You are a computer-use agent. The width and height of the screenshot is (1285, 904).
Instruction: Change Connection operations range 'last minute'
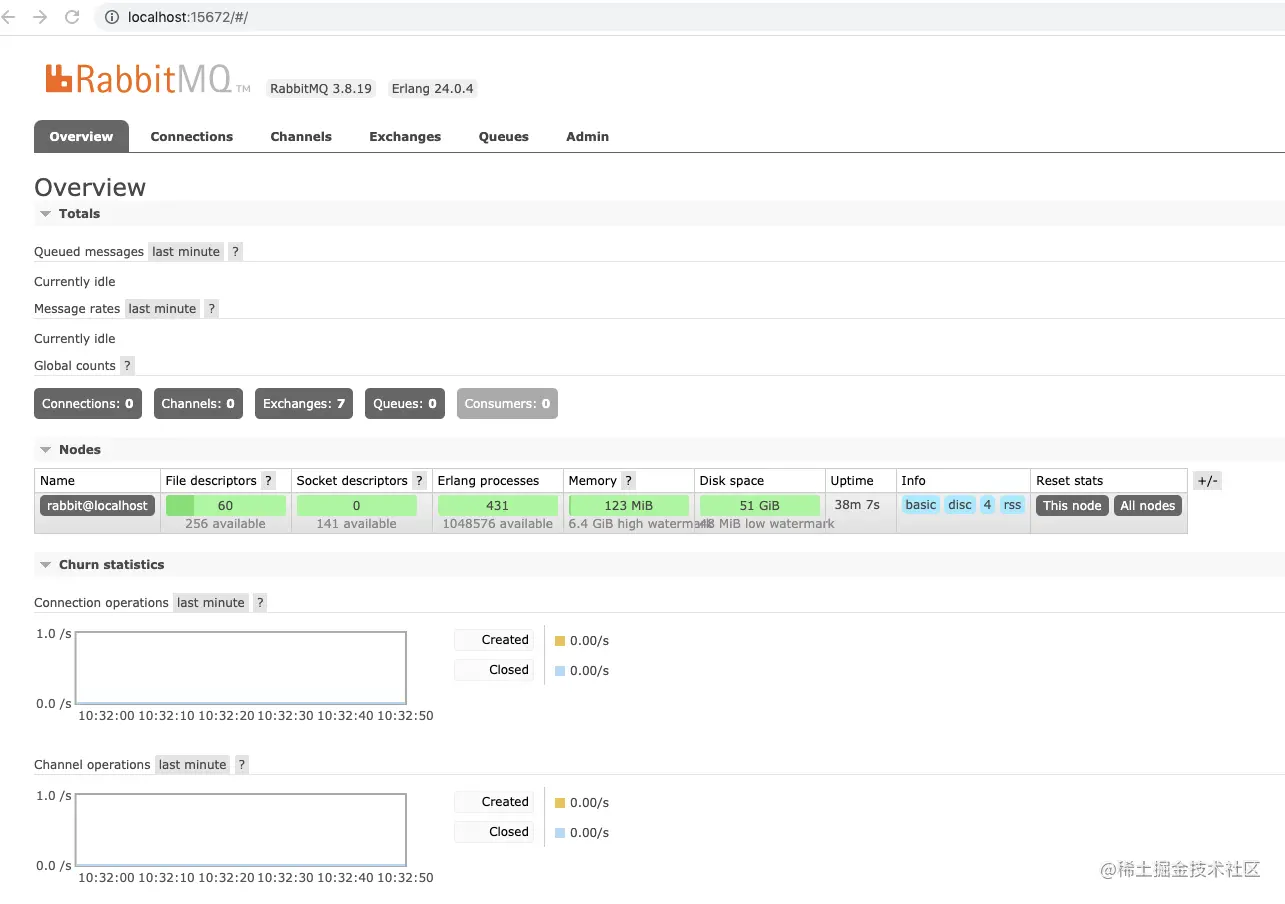click(x=211, y=603)
